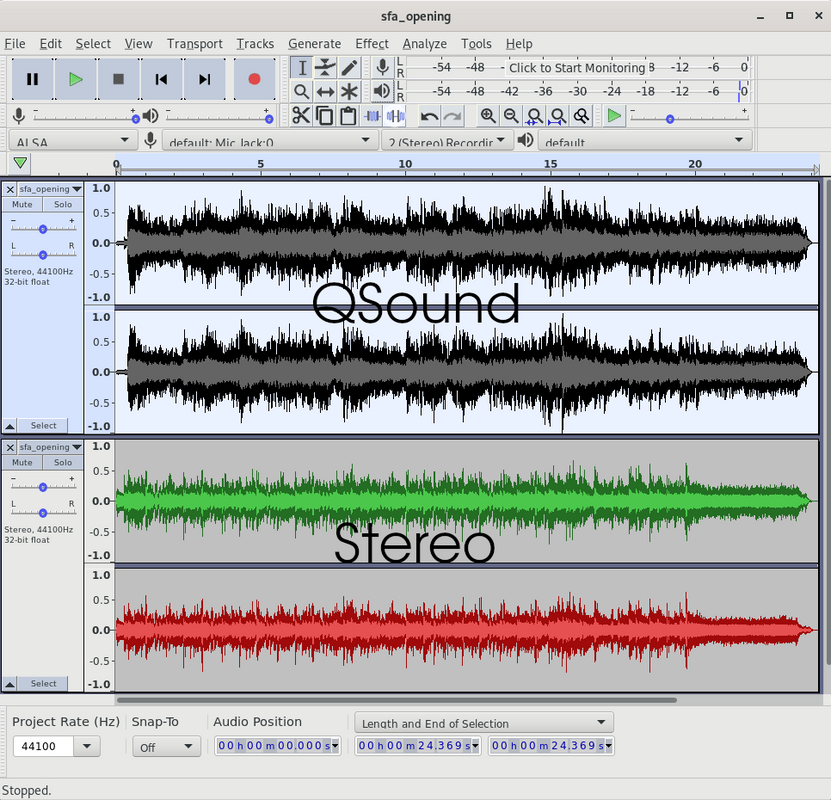Open the Effect menu
The image size is (831, 800).
372,44
